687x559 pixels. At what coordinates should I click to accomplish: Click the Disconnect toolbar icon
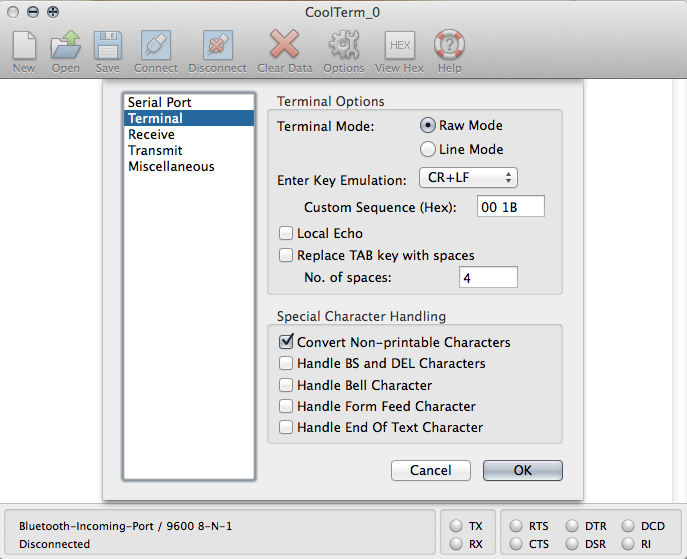(x=218, y=45)
